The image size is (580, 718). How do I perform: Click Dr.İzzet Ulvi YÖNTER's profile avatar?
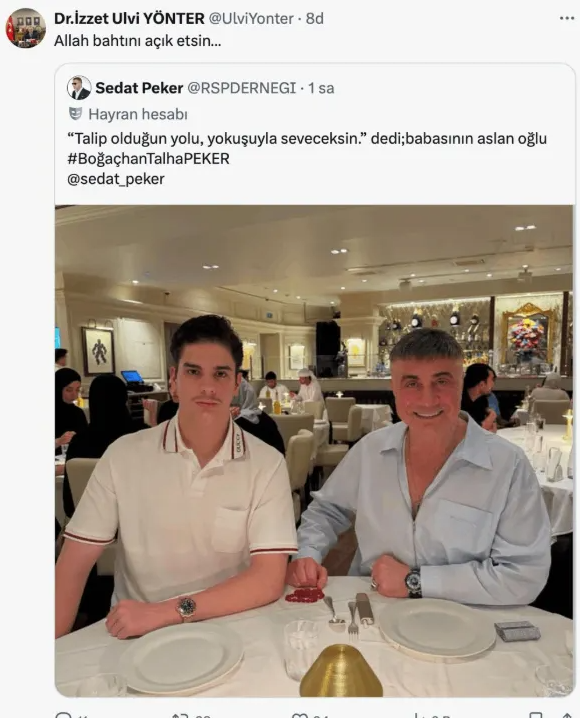[x=26, y=28]
